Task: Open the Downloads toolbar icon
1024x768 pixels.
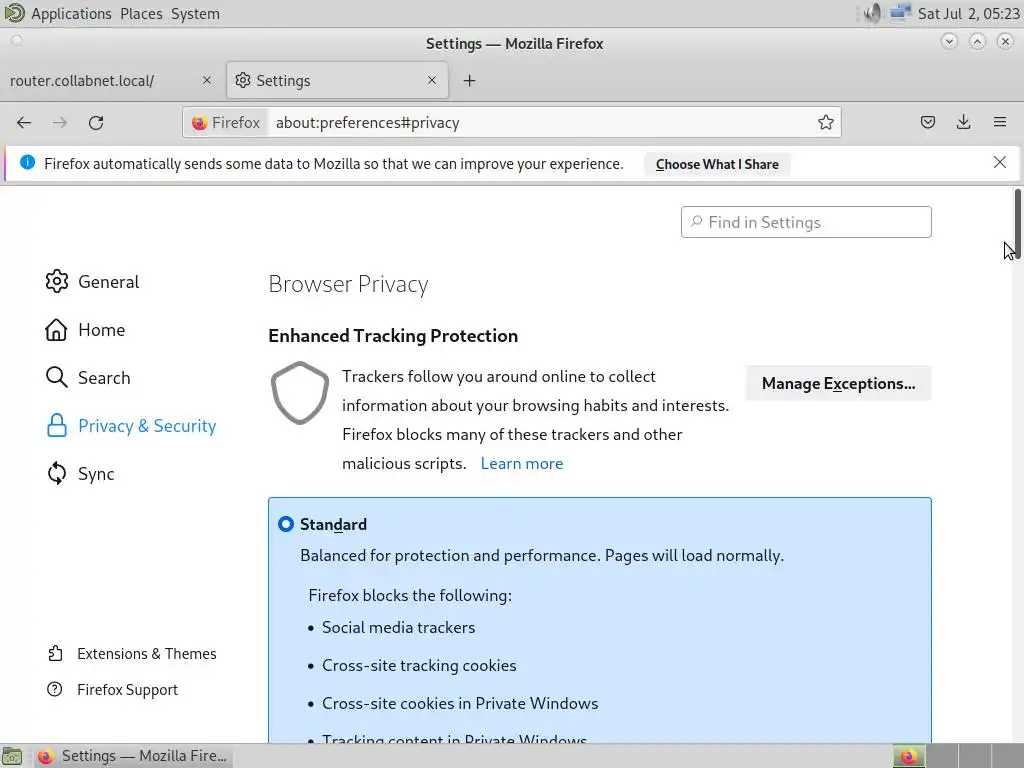Action: point(964,122)
